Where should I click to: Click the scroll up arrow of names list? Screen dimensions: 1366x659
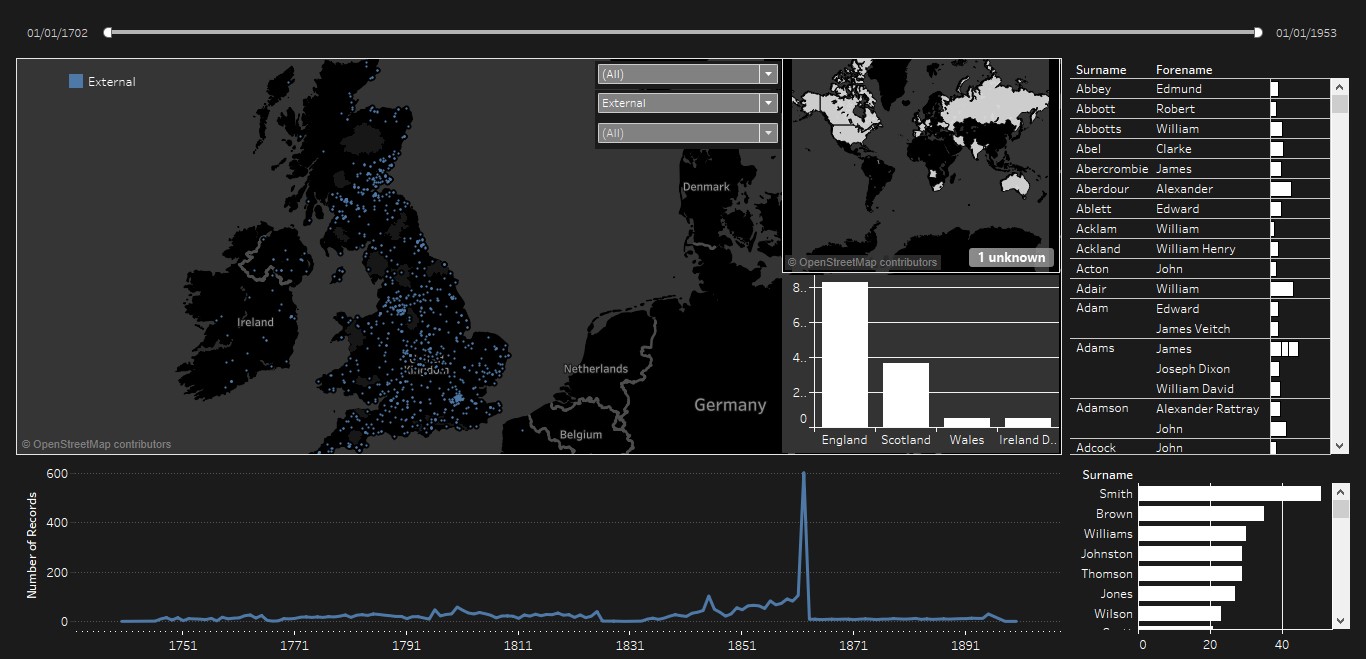1340,87
